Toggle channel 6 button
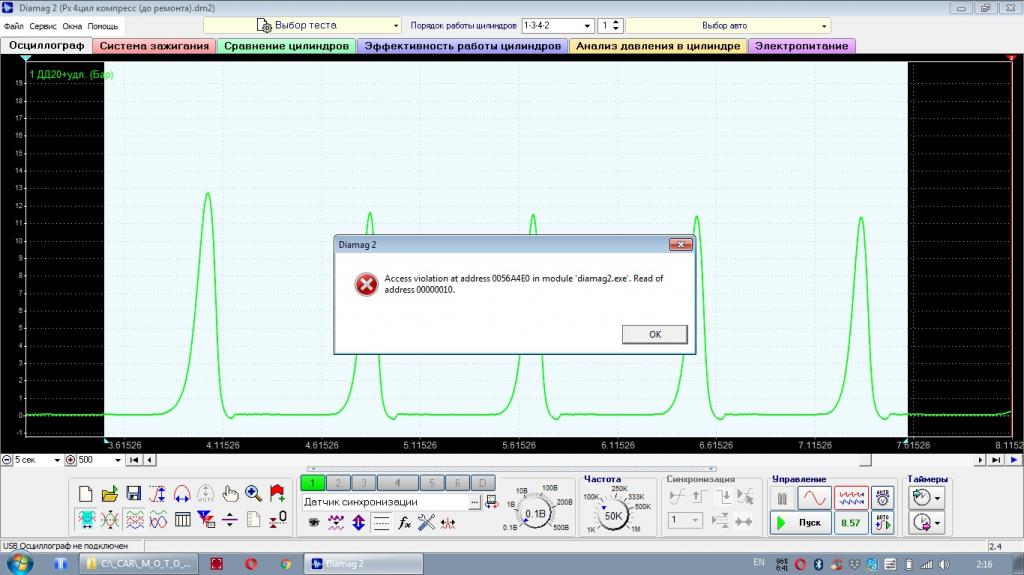Screen dimensions: 1024x575 pos(457,483)
